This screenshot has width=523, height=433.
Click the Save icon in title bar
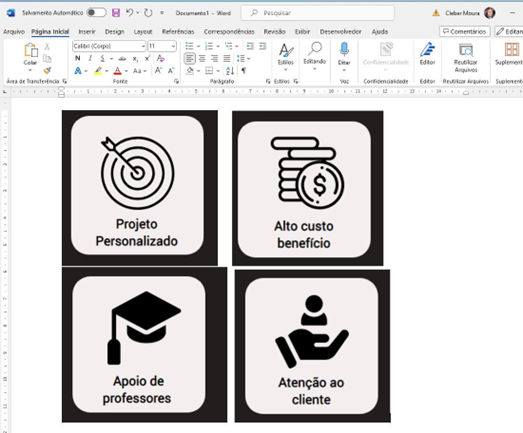pyautogui.click(x=116, y=13)
